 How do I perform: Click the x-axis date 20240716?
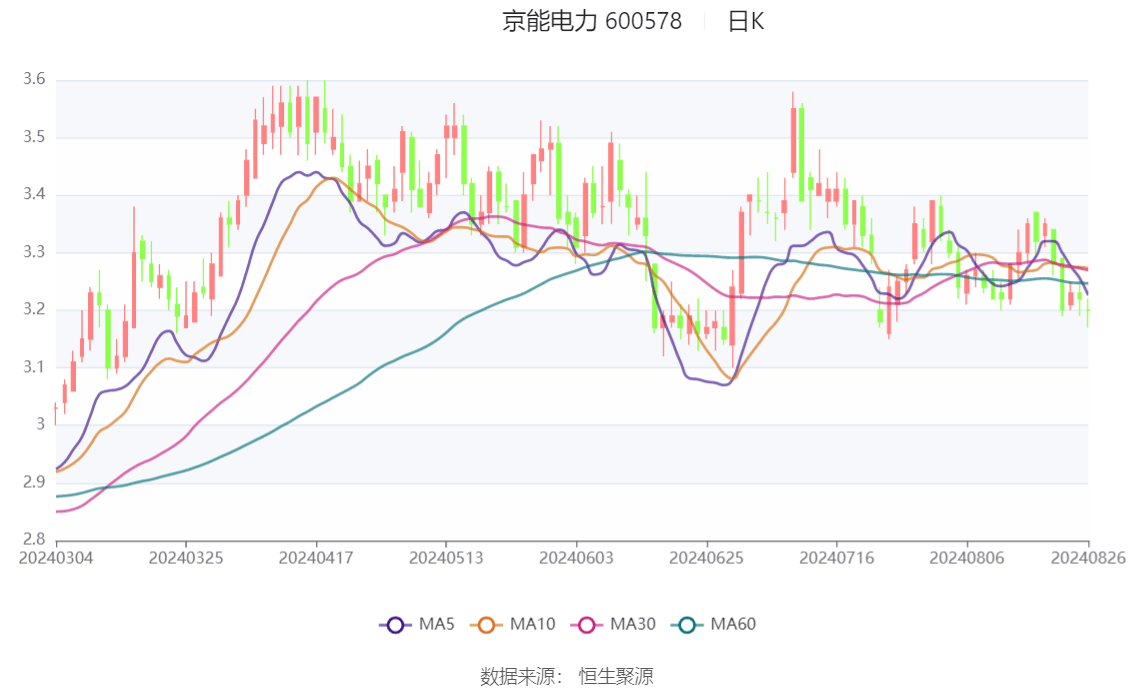[x=837, y=558]
